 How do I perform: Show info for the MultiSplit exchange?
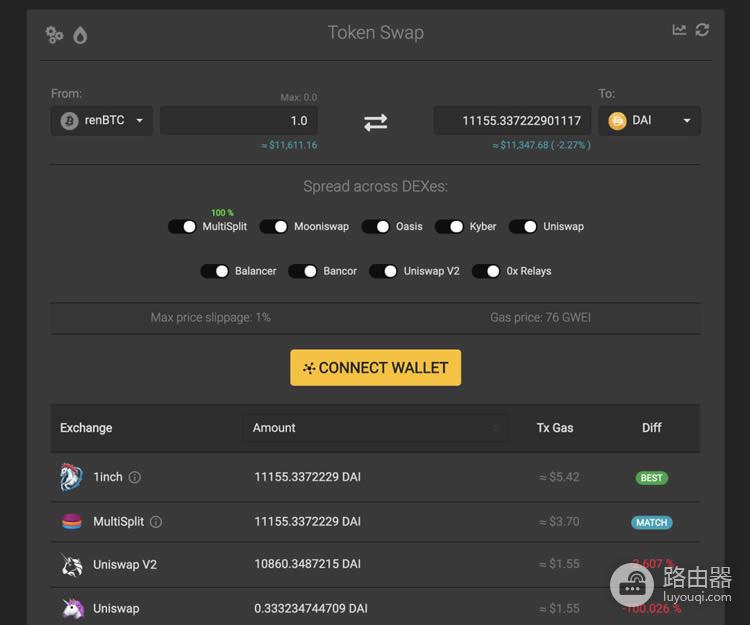click(156, 522)
